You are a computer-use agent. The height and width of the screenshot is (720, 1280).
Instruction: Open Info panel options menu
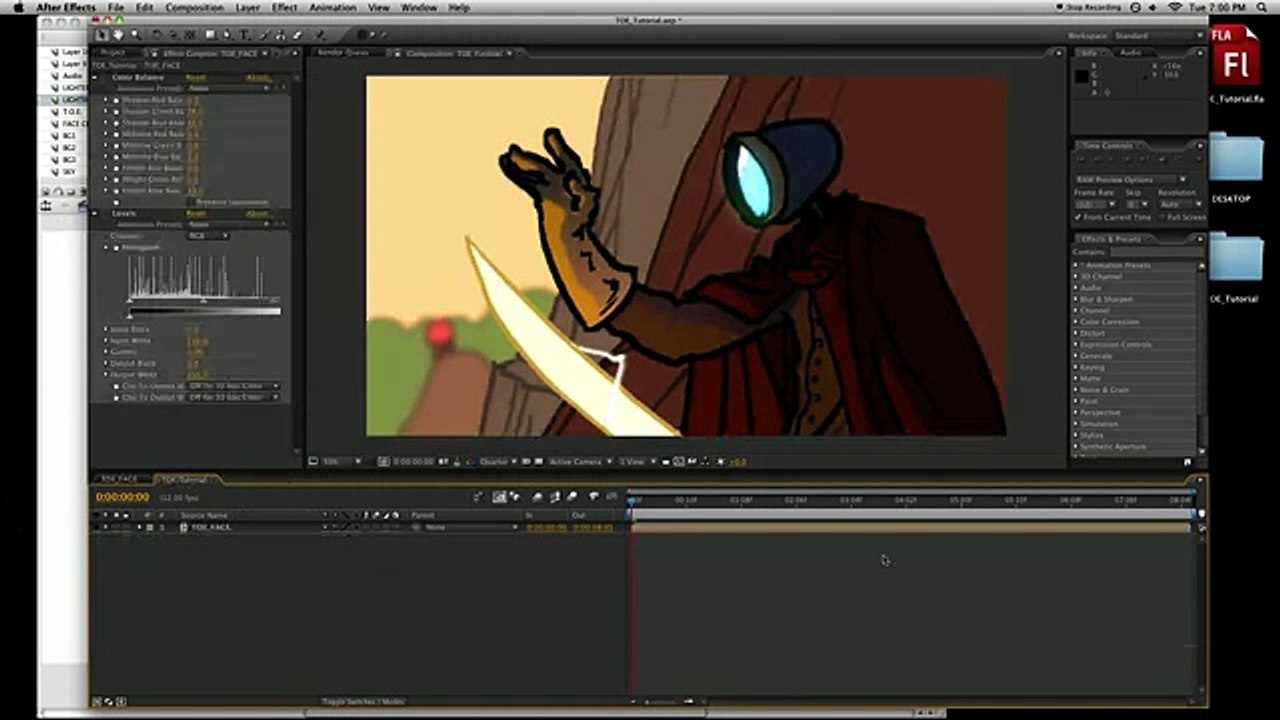coord(1200,52)
